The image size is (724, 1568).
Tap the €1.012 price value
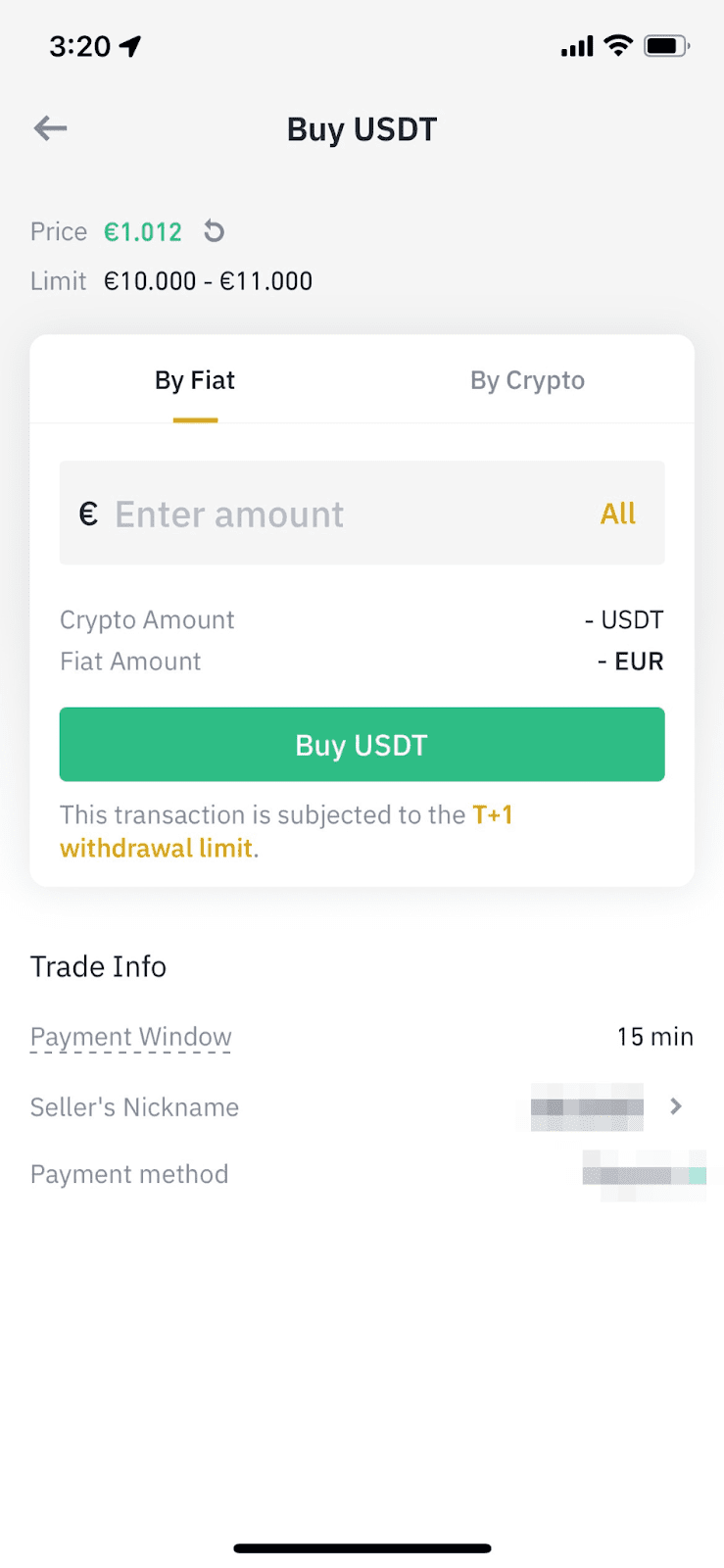143,232
